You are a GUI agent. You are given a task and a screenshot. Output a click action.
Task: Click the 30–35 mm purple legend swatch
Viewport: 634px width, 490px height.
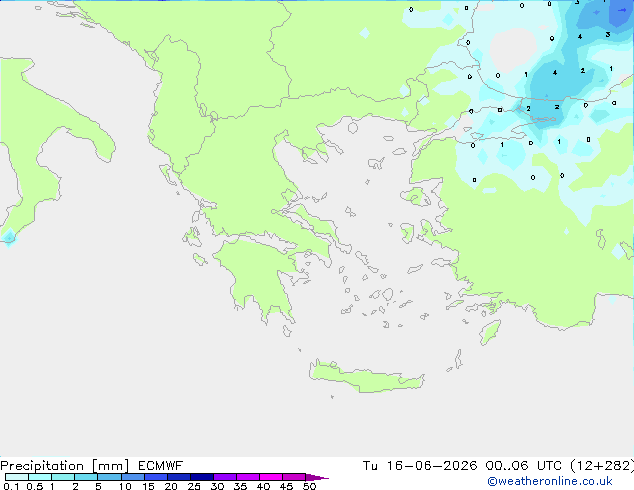pyautogui.click(x=225, y=477)
